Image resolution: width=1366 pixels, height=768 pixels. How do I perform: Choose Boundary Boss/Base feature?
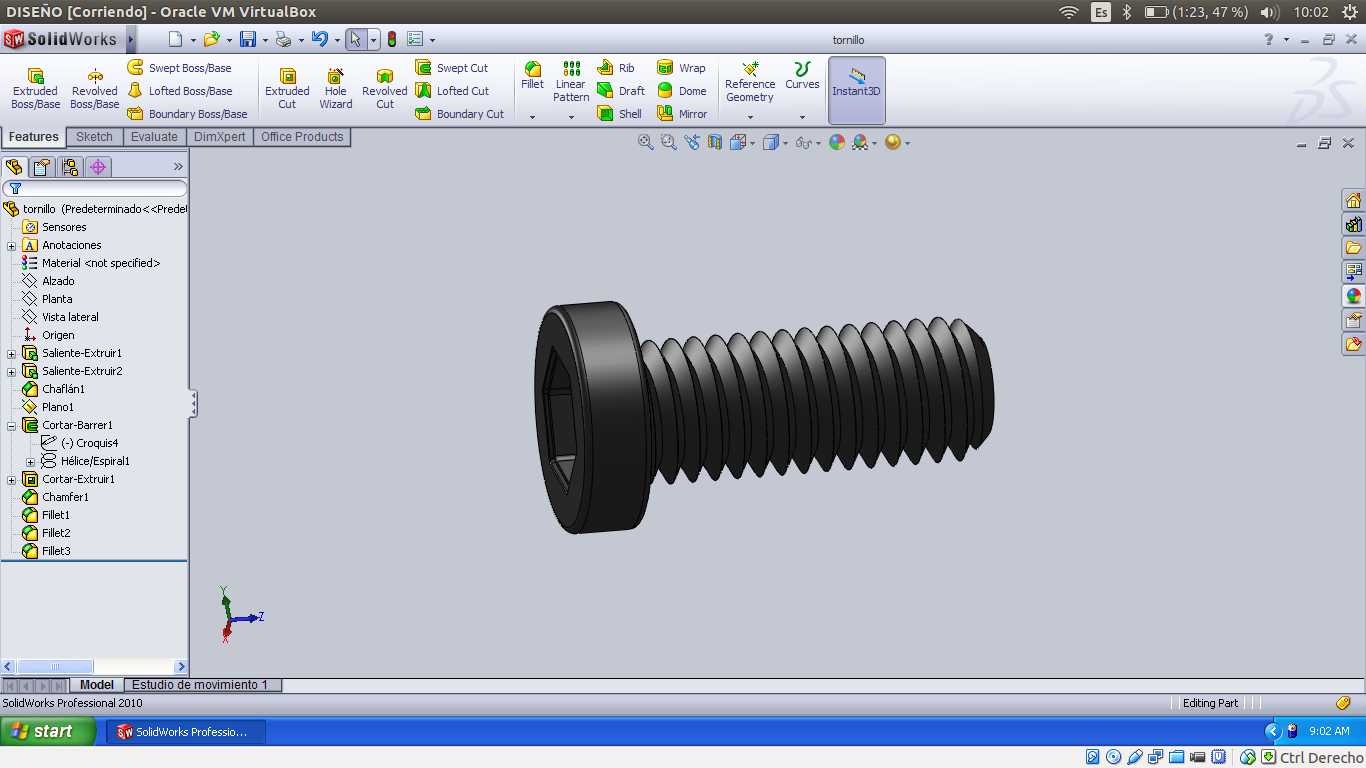(x=187, y=114)
